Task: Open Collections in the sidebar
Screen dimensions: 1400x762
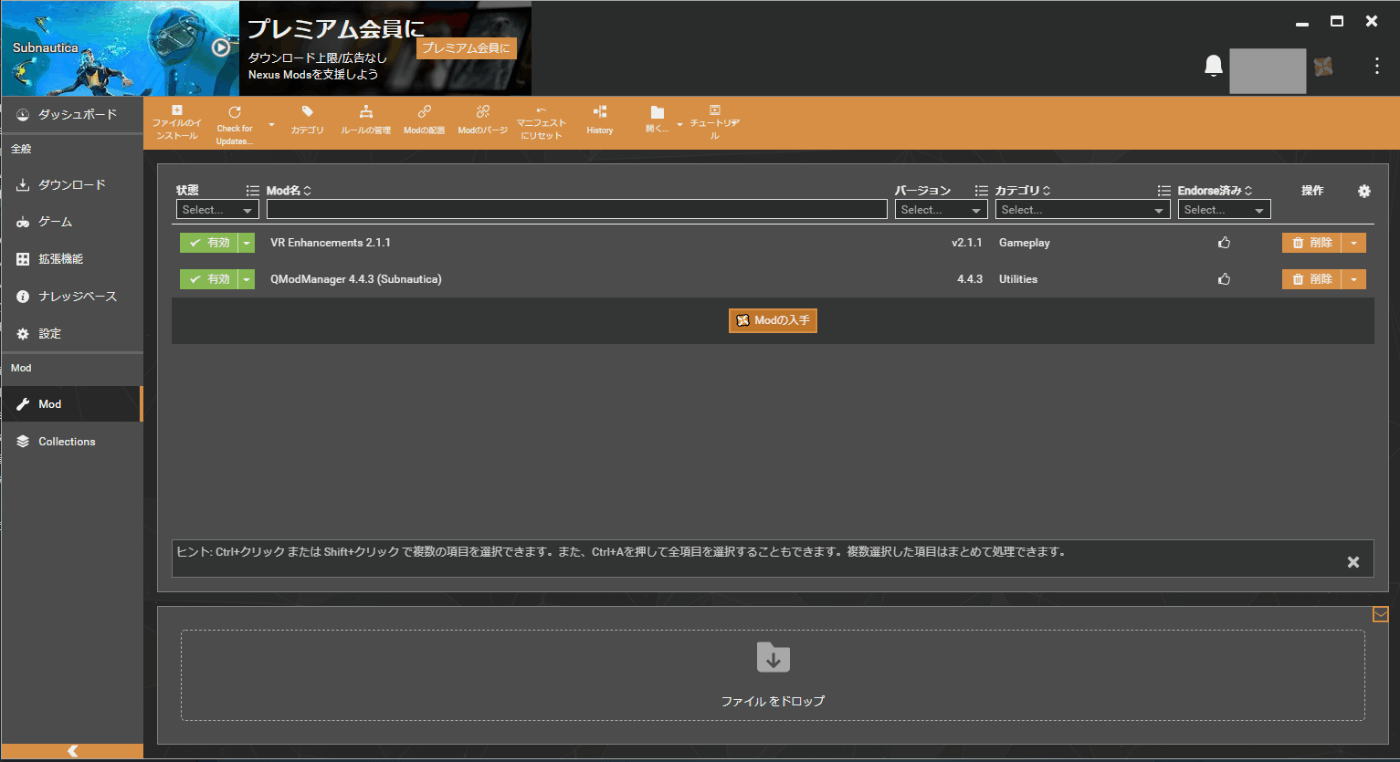Action: point(71,441)
